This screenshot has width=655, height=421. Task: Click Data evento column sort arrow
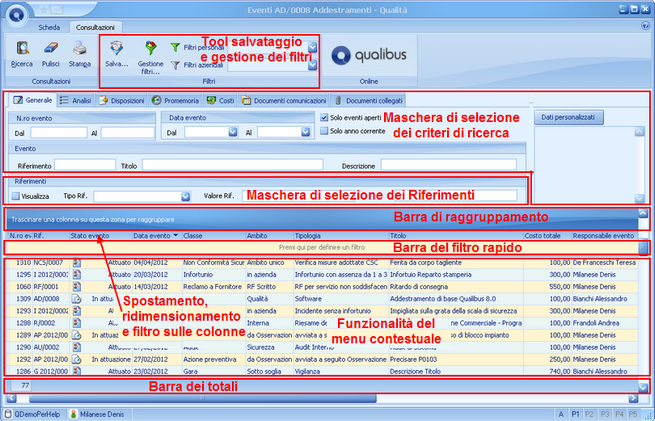176,236
